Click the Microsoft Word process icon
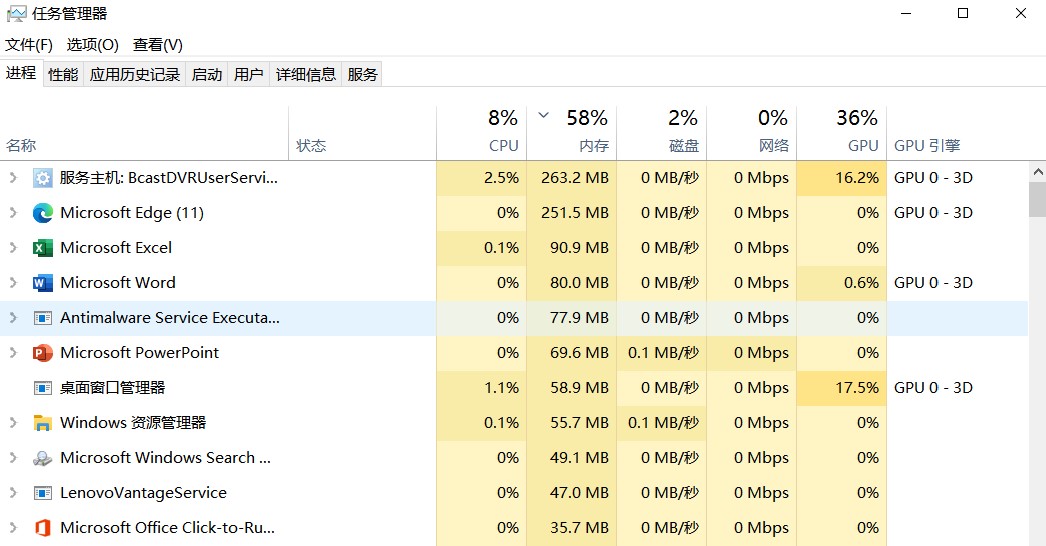The width and height of the screenshot is (1046, 546). 43,283
